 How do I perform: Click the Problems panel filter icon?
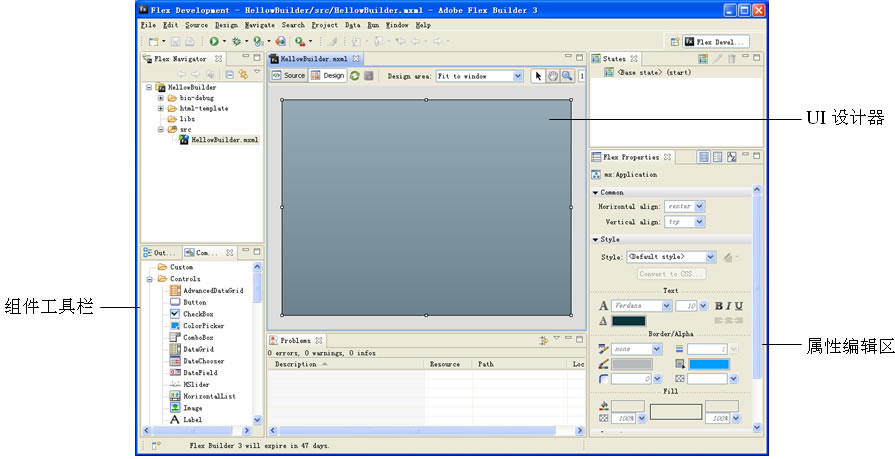(543, 340)
